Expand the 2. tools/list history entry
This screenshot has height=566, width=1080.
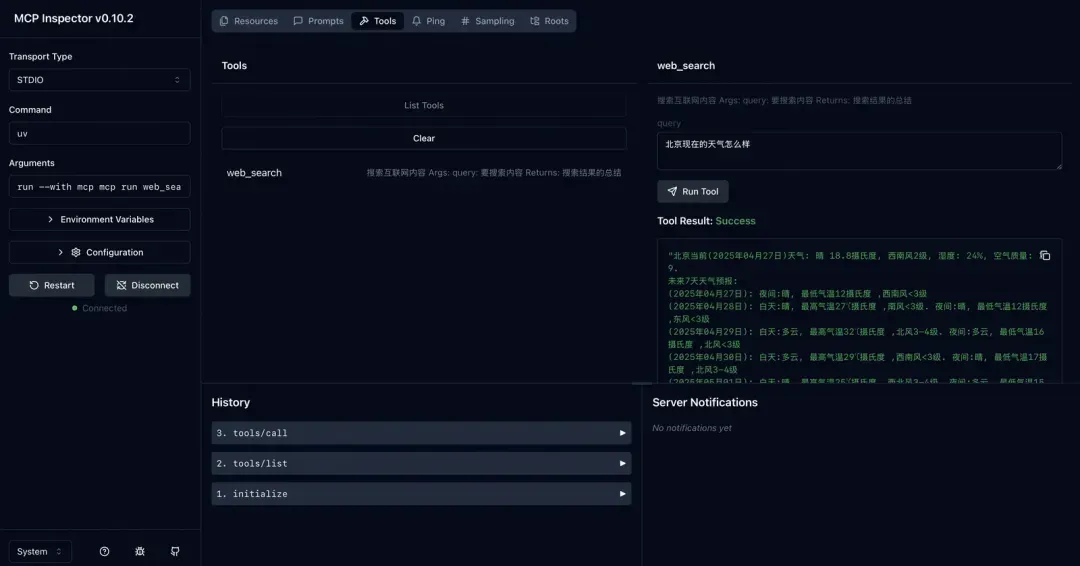[422, 463]
